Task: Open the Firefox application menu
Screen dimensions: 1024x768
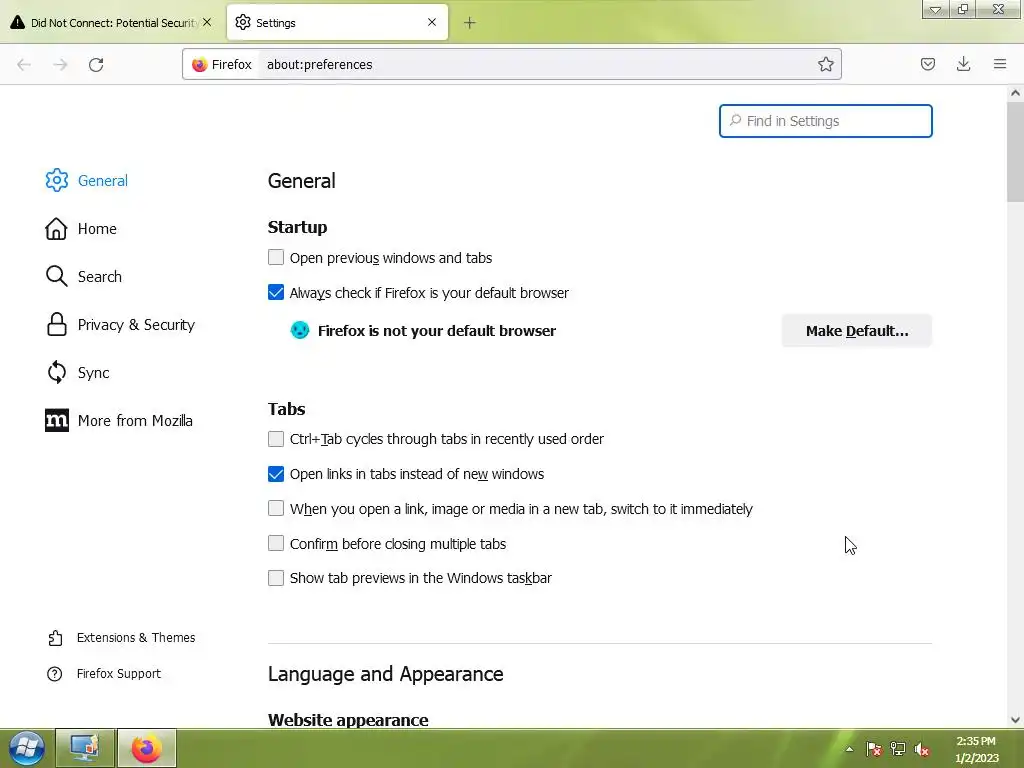Action: click(x=1000, y=64)
